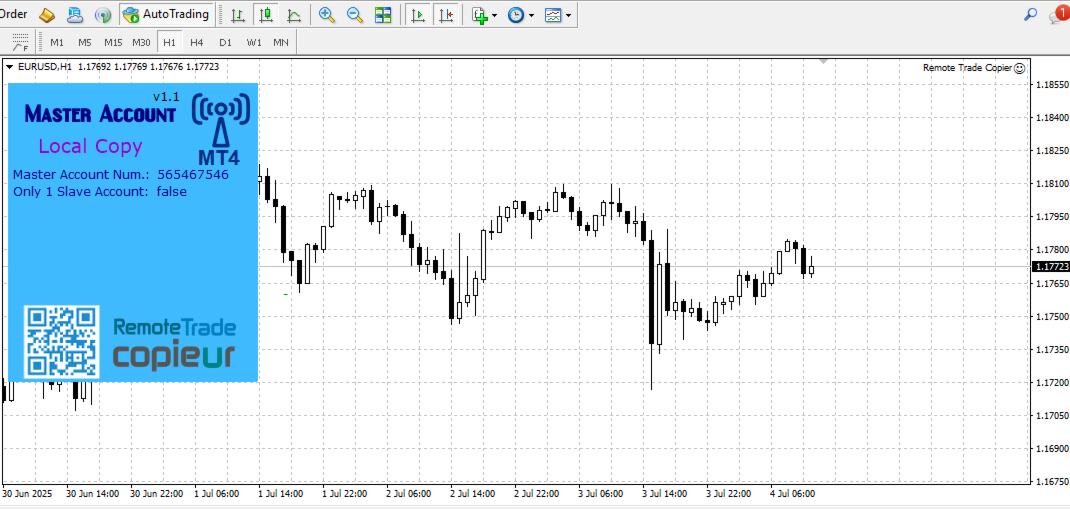This screenshot has height=509, width=1070.
Task: Tile chart windows icon
Action: (383, 14)
